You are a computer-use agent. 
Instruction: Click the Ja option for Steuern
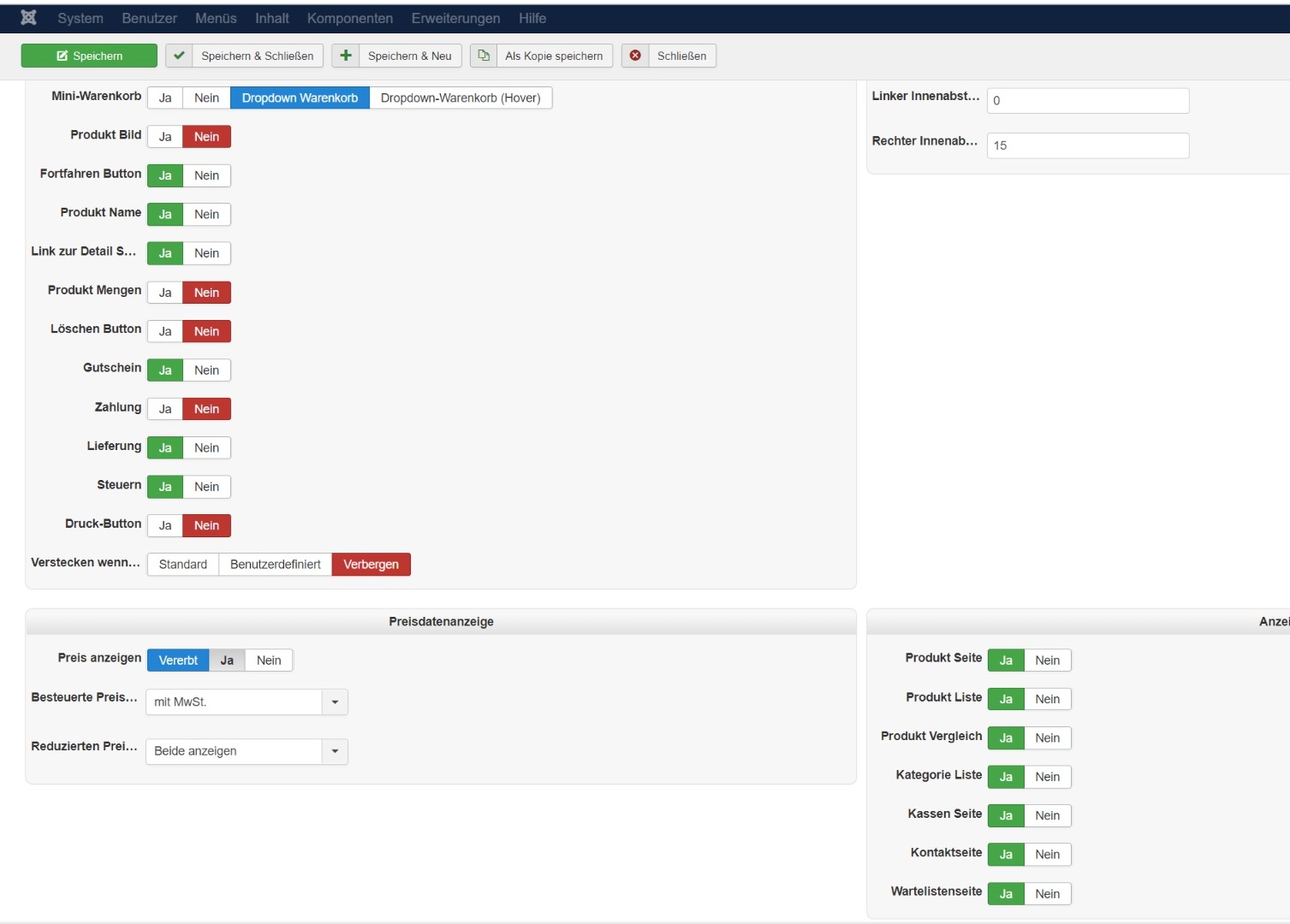(x=165, y=487)
